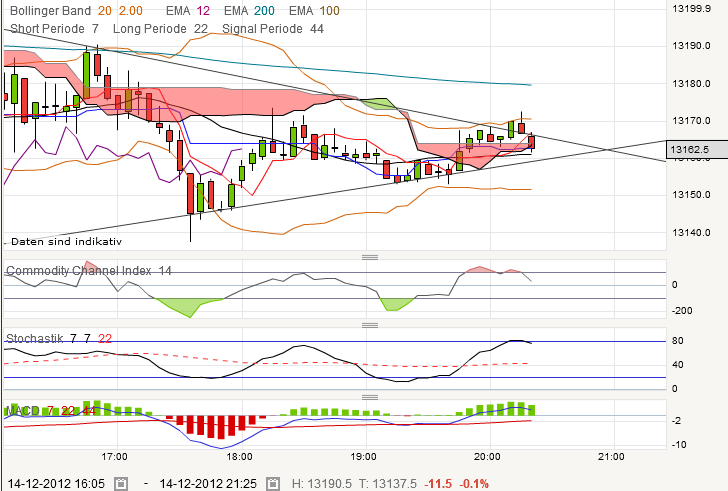
Task: Select the Bollinger Band indicator label
Action: click(x=77, y=11)
